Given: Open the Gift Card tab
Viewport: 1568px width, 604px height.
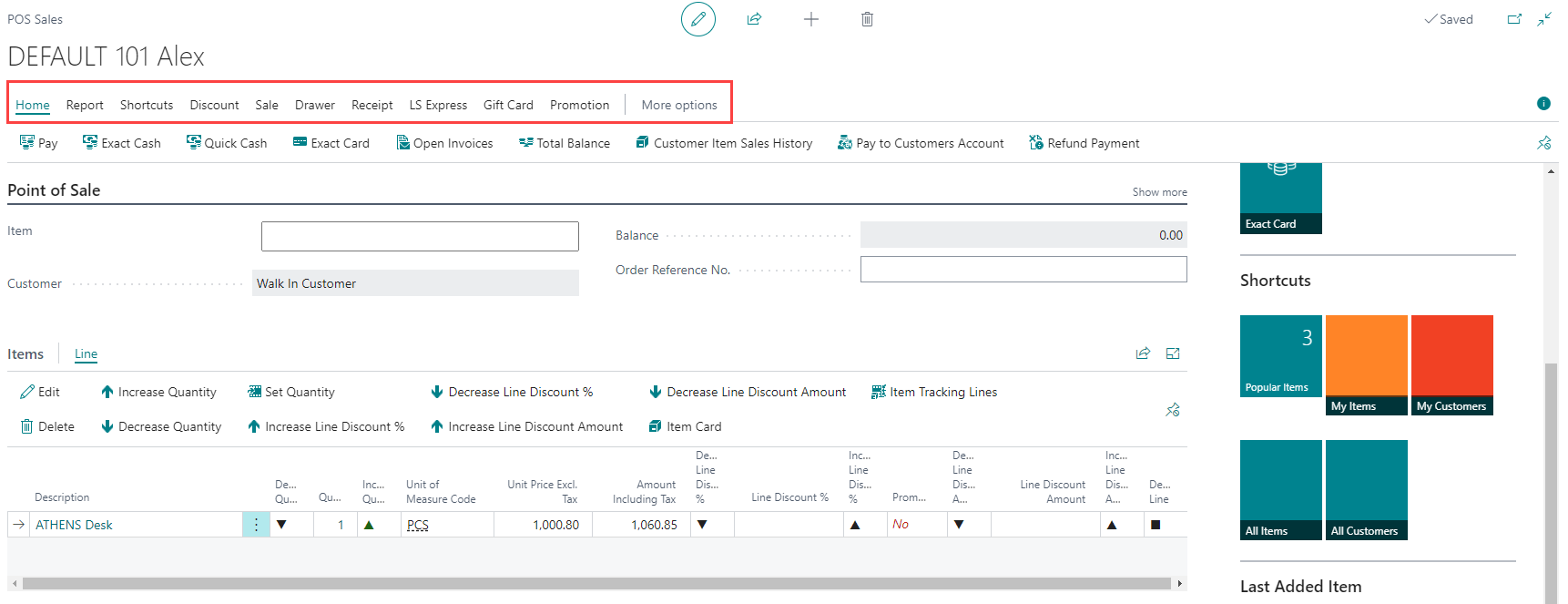Looking at the screenshot, I should [x=508, y=105].
